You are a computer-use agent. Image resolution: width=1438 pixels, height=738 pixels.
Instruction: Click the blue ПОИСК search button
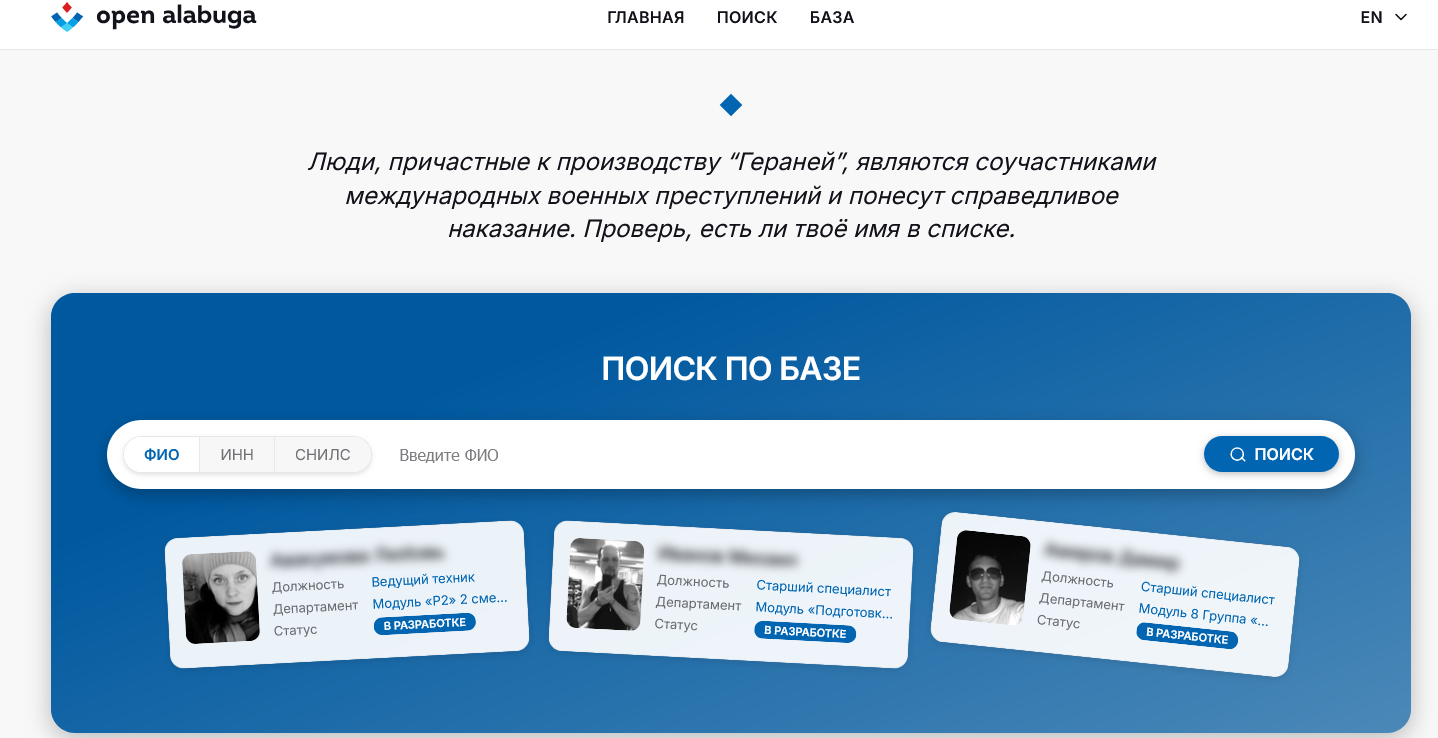(1271, 454)
